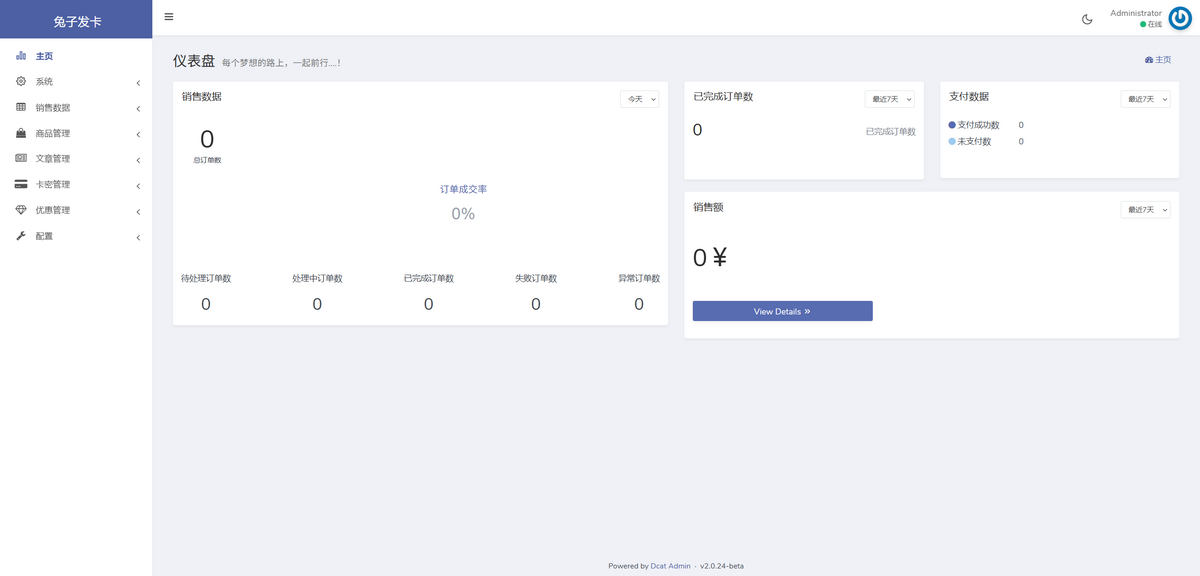This screenshot has height=576, width=1200.
Task: Open the 今天 dropdown in 销售数据 card
Action: pyautogui.click(x=639, y=99)
